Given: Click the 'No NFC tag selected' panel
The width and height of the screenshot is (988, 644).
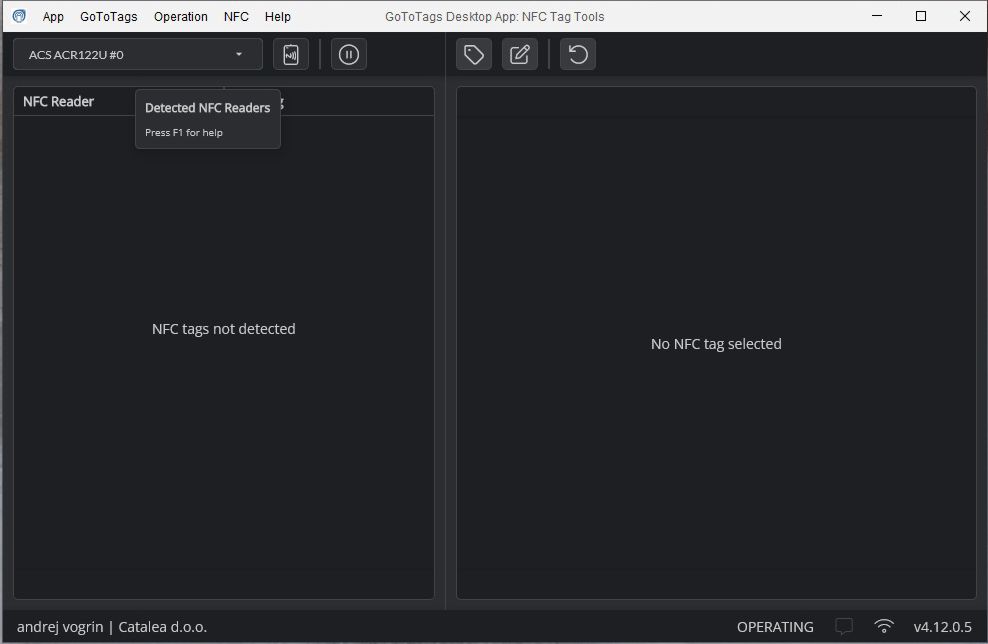Looking at the screenshot, I should [716, 343].
